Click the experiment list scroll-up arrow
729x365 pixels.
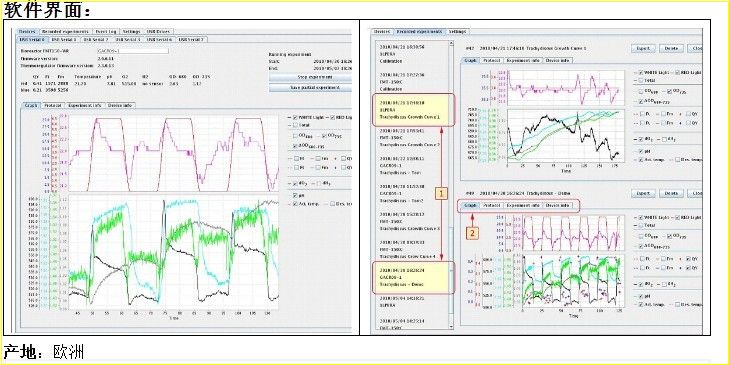coord(451,43)
